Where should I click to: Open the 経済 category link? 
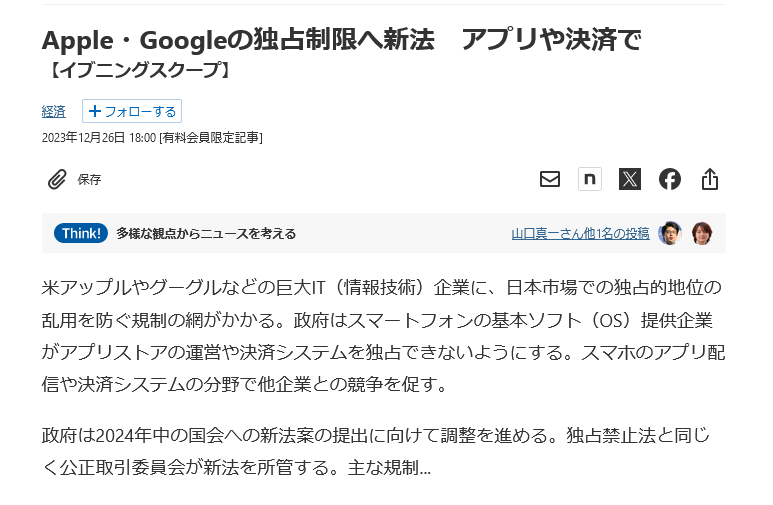click(53, 111)
